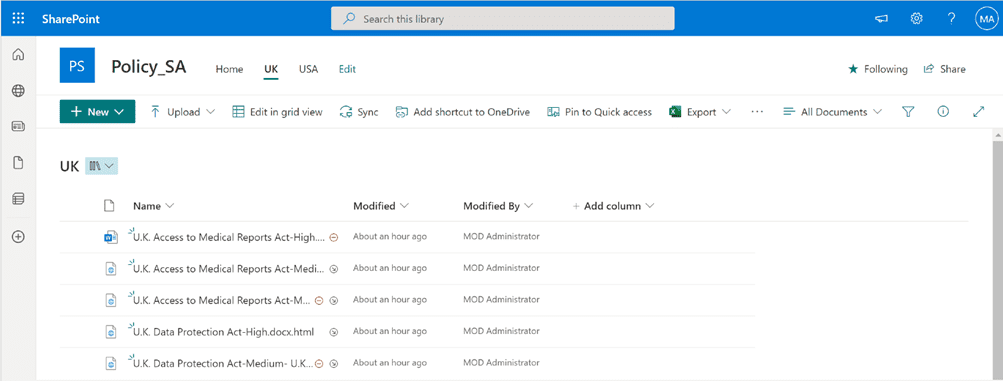Click the file type column header icon
Screen dimensions: 1003x381
(x=109, y=206)
